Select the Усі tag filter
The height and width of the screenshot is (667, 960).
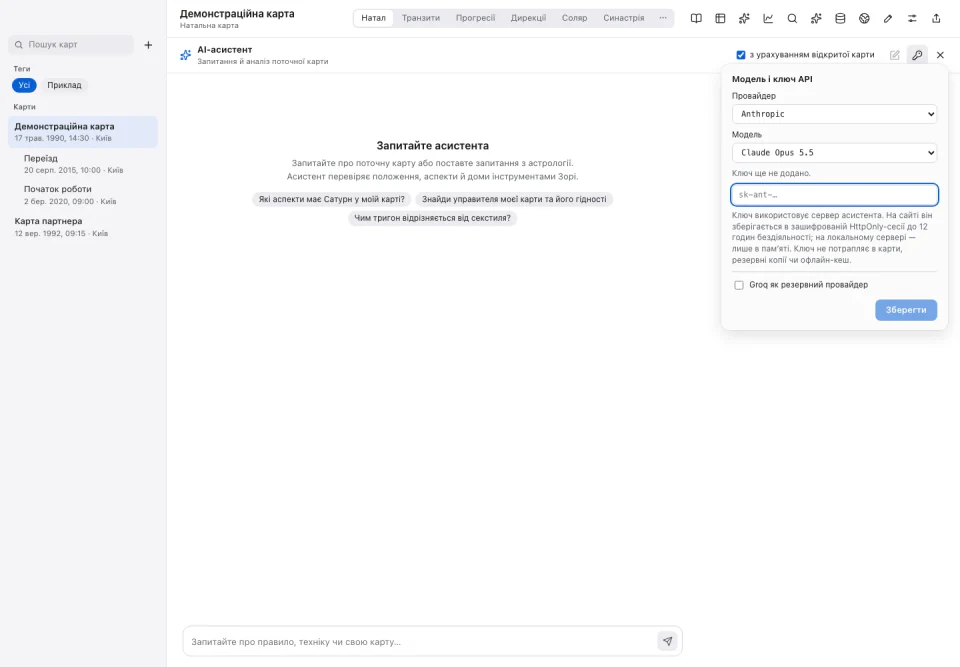[x=24, y=85]
